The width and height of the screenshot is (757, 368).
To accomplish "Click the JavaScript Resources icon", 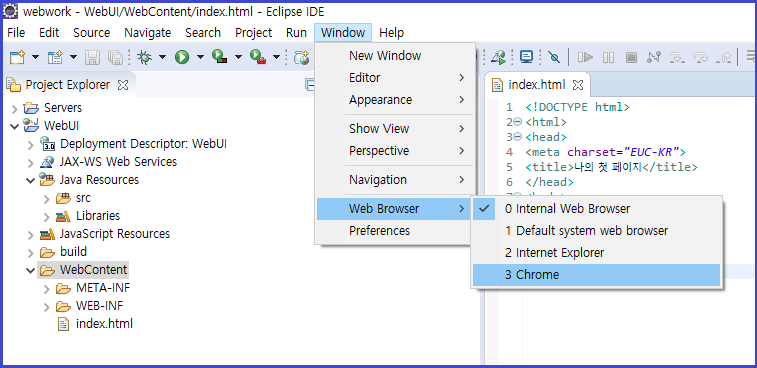I will tap(47, 234).
